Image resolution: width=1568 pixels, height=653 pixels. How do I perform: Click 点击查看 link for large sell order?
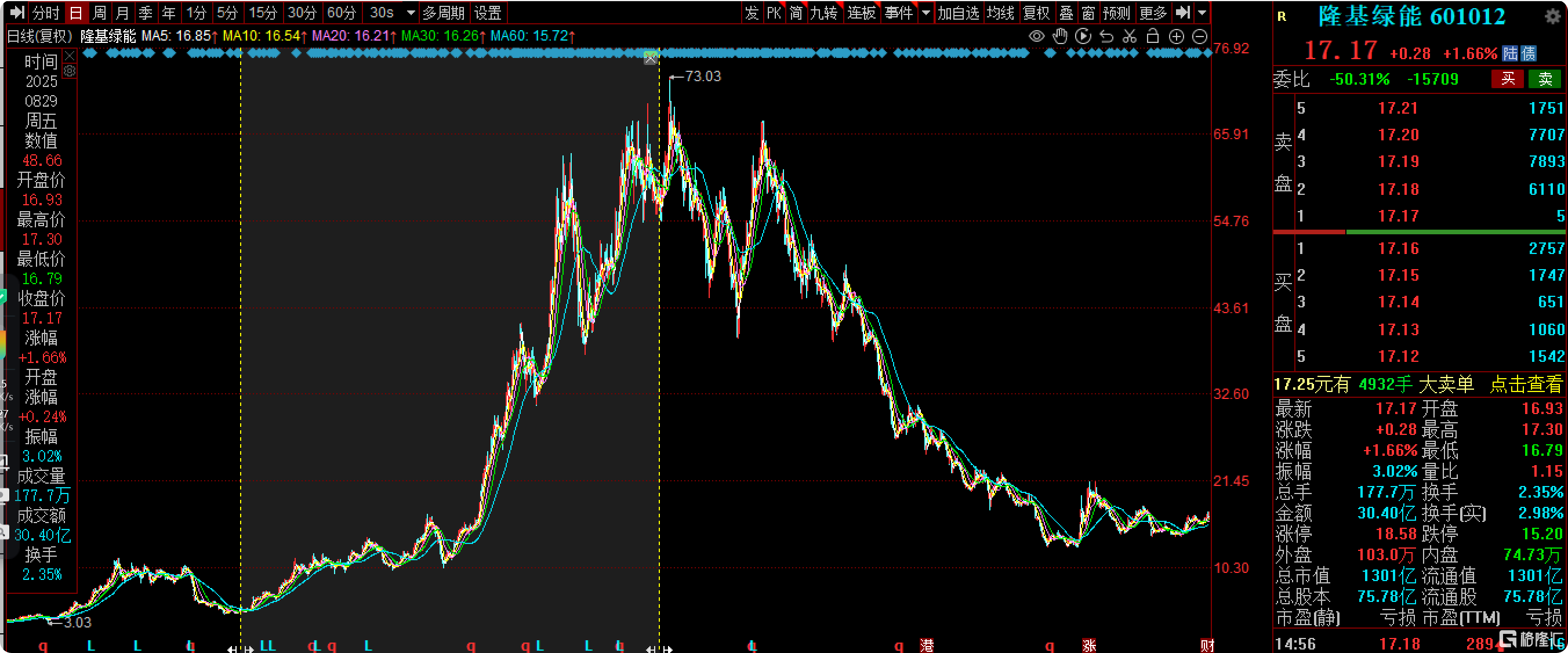click(1526, 384)
